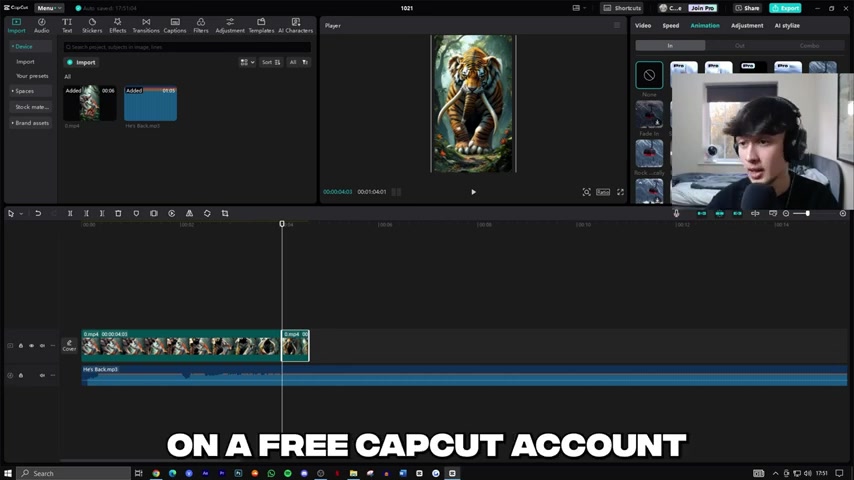Click the Split clip tool

(x=70, y=214)
